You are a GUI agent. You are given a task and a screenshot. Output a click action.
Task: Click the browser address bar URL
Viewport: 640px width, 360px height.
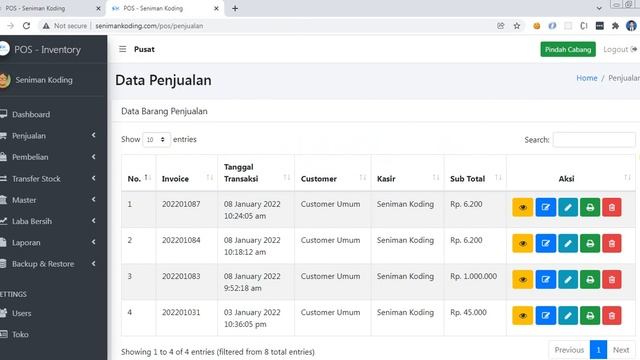coord(149,26)
